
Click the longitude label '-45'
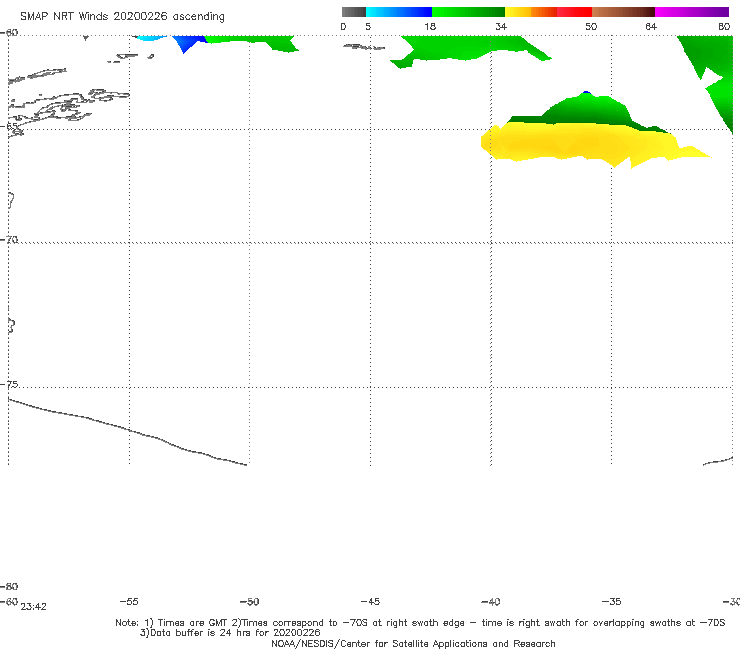coord(370,601)
